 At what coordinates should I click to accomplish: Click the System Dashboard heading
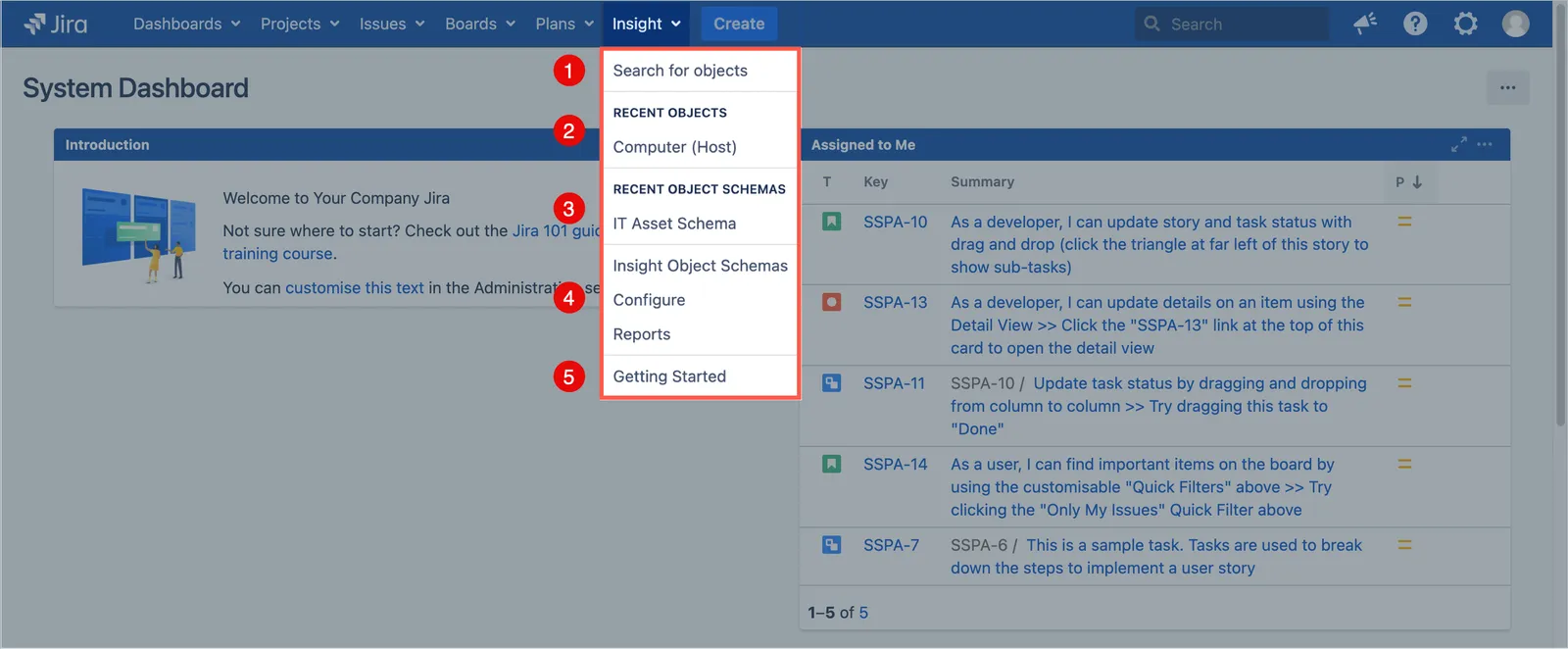(x=135, y=88)
